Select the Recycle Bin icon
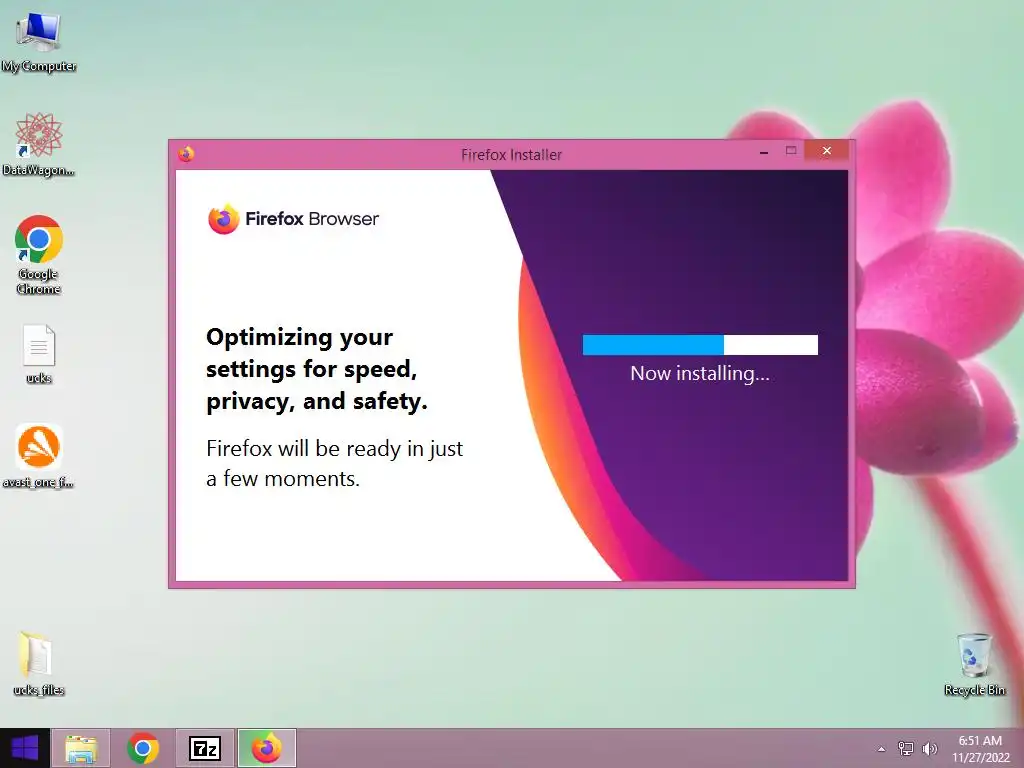Screen dimensions: 1024x768 [x=974, y=663]
